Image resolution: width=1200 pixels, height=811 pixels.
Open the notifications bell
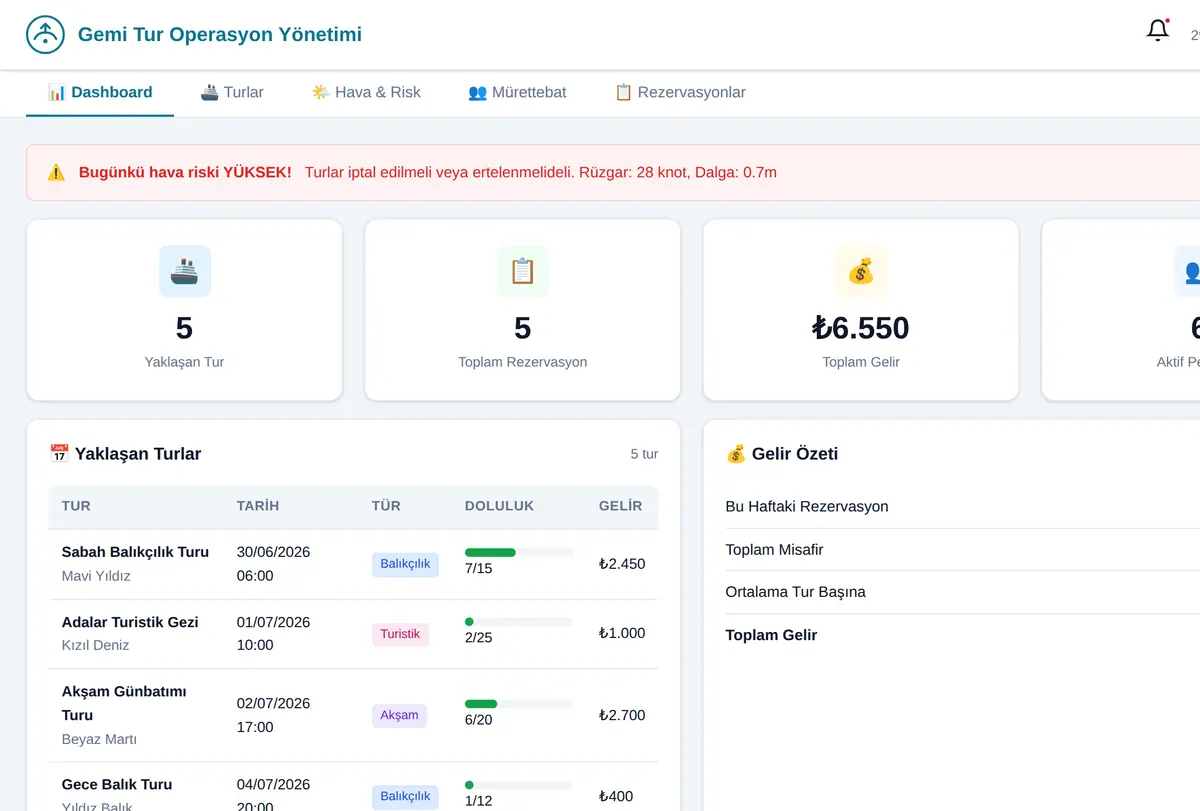[x=1158, y=31]
